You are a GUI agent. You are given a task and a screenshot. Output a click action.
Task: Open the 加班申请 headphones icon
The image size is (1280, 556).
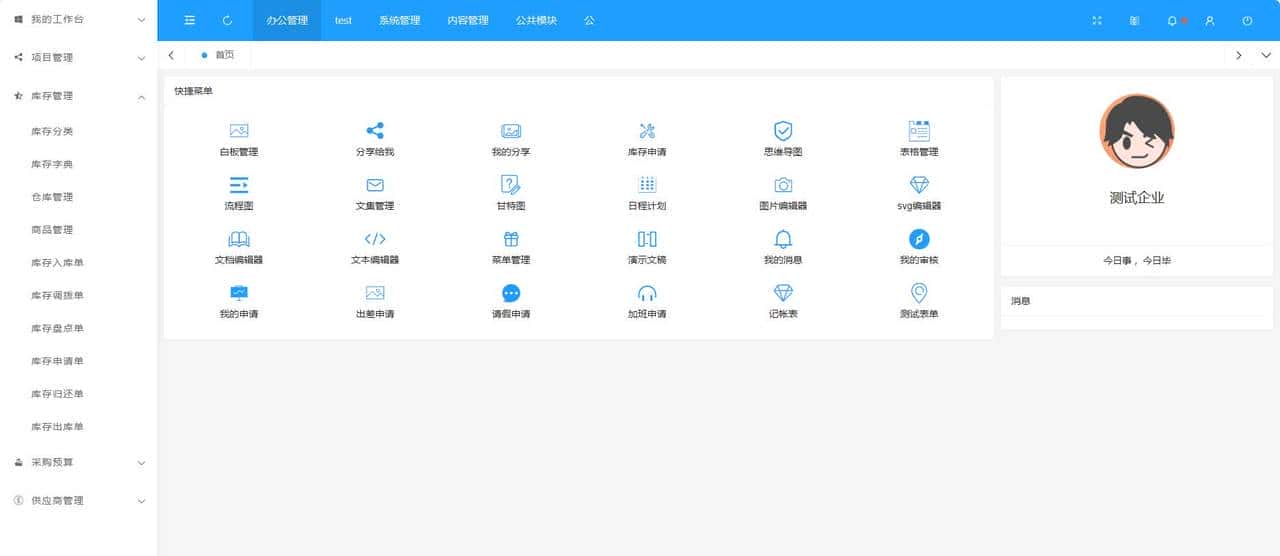pos(647,293)
